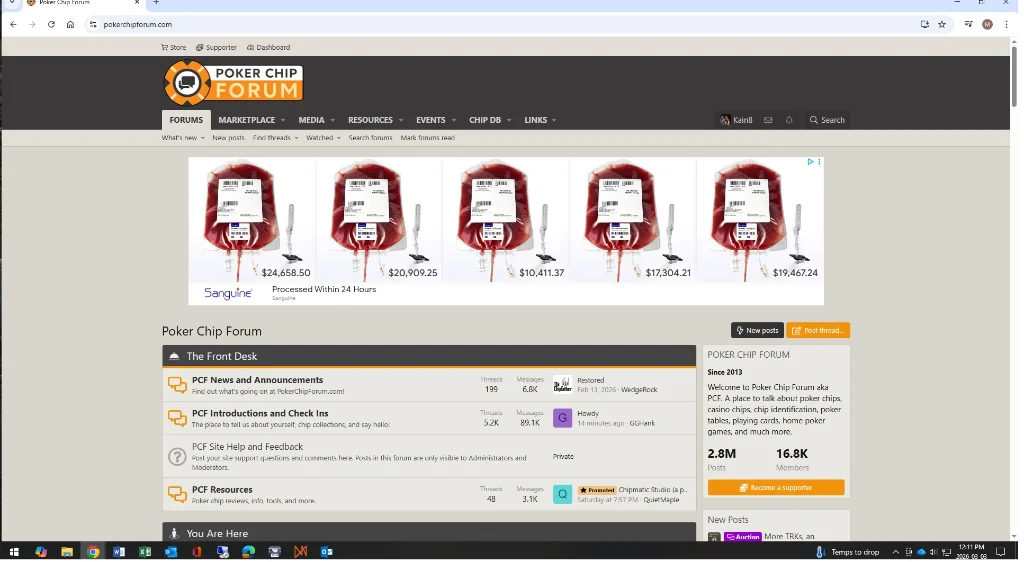Open the EVENTS navigation tab
The width and height of the screenshot is (1024, 562).
[x=431, y=120]
